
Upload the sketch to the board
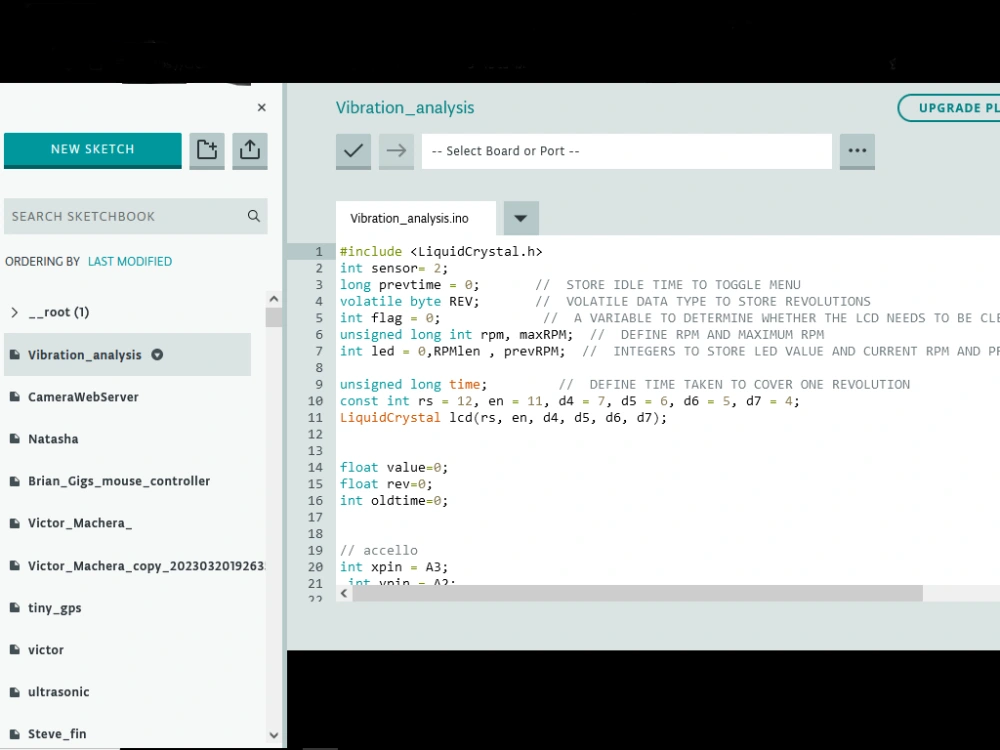coord(396,151)
